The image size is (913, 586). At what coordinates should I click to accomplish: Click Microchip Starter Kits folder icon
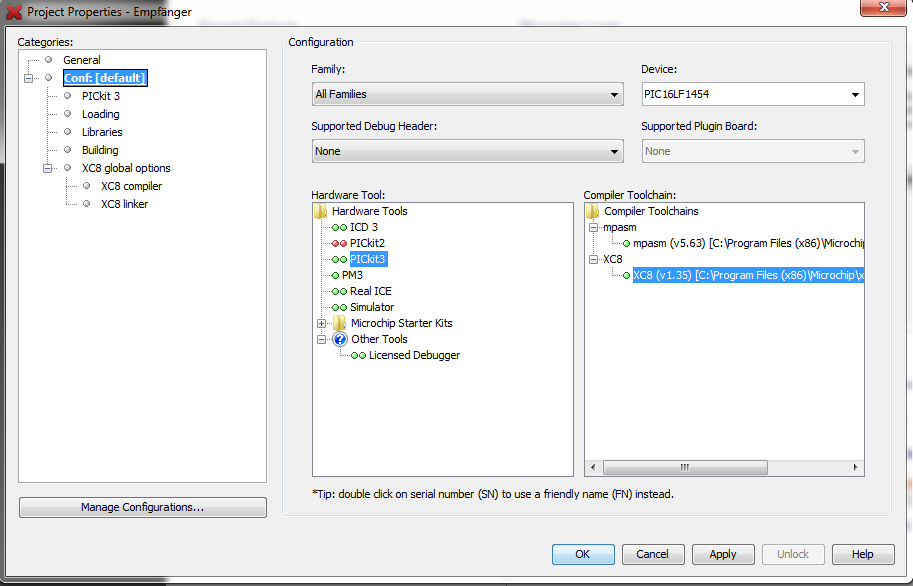point(339,323)
